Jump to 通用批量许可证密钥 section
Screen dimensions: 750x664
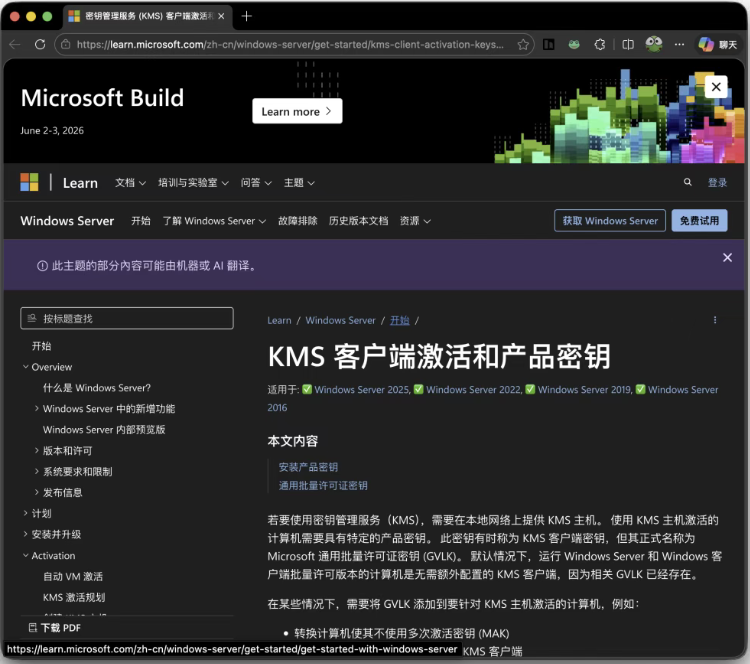[323, 486]
